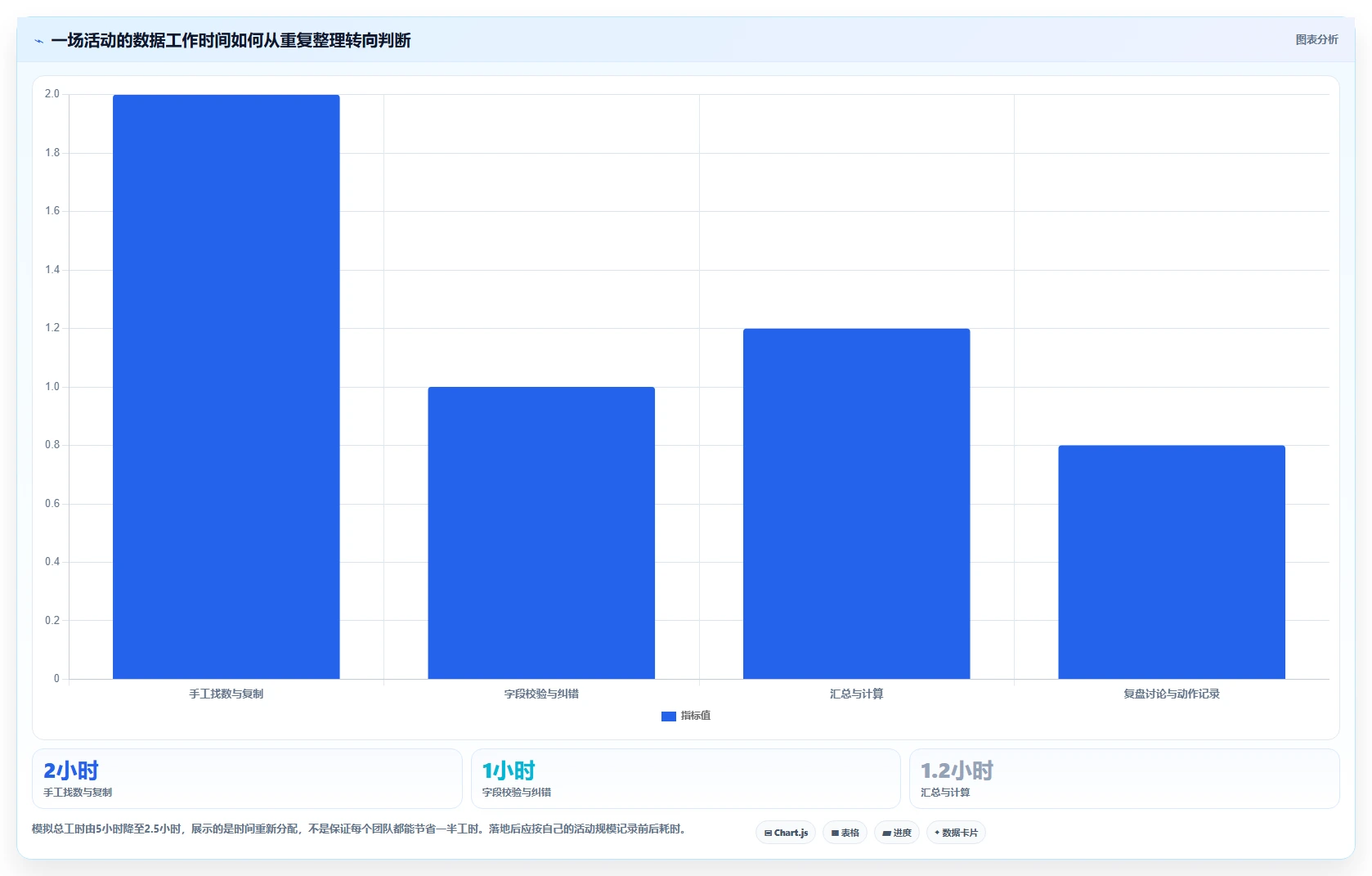
Task: Click the 2.0 y-axis tick label
Action: [x=52, y=94]
